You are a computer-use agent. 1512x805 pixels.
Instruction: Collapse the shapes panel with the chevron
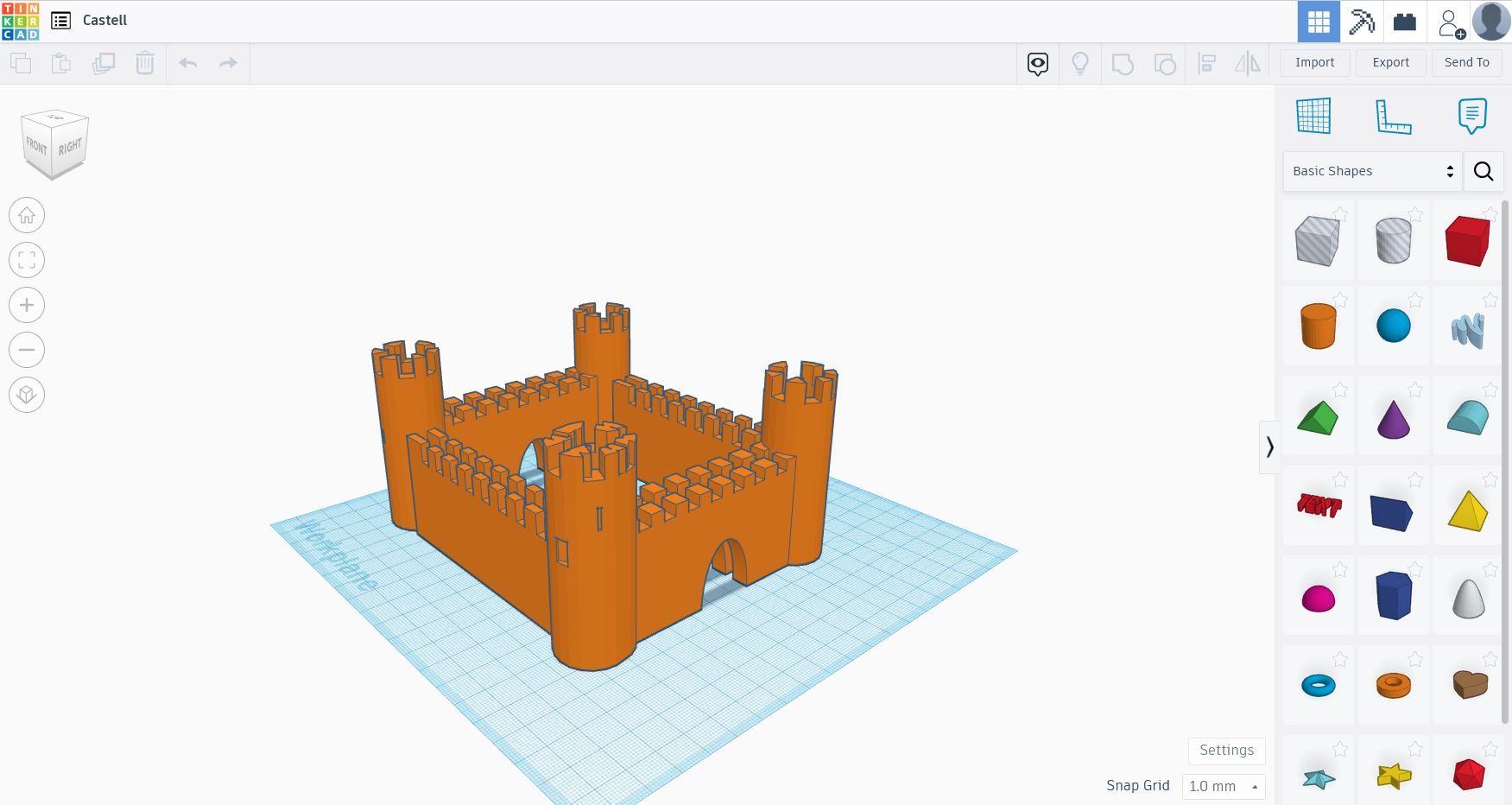coord(1269,447)
